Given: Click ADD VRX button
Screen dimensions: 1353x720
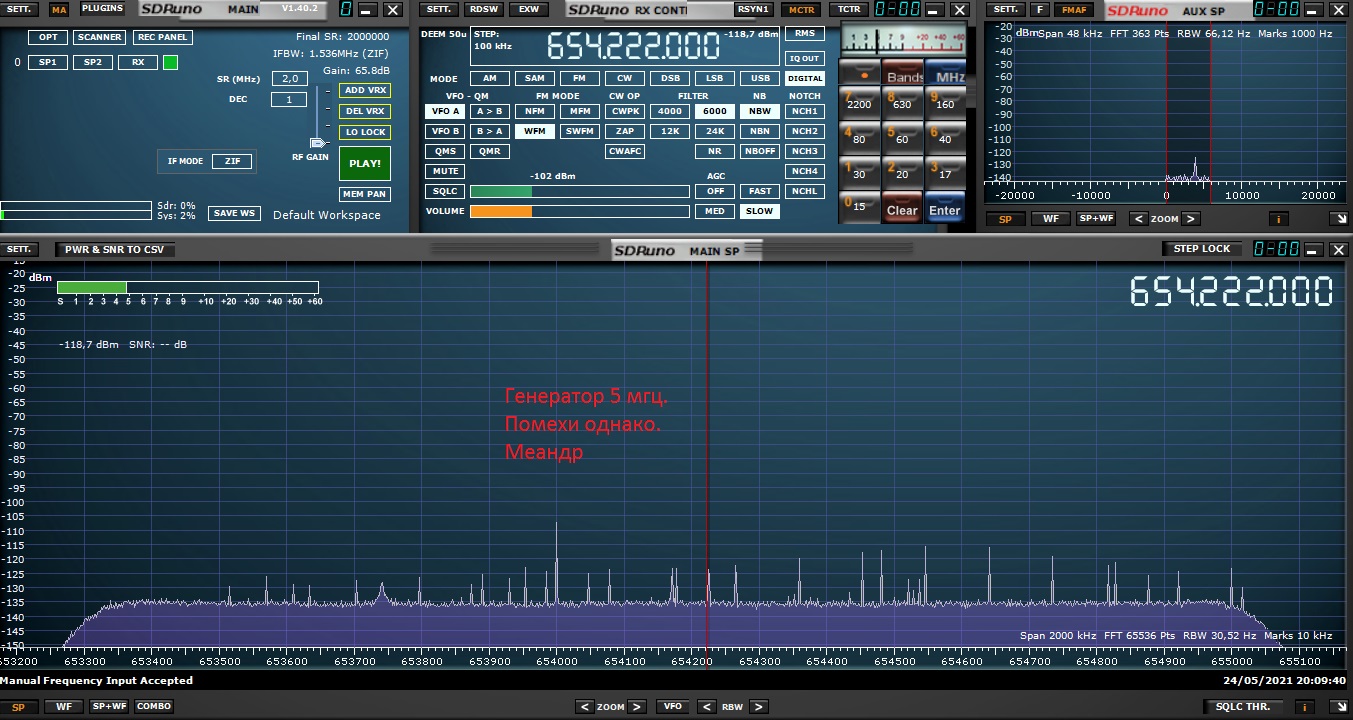Looking at the screenshot, I should pos(365,90).
